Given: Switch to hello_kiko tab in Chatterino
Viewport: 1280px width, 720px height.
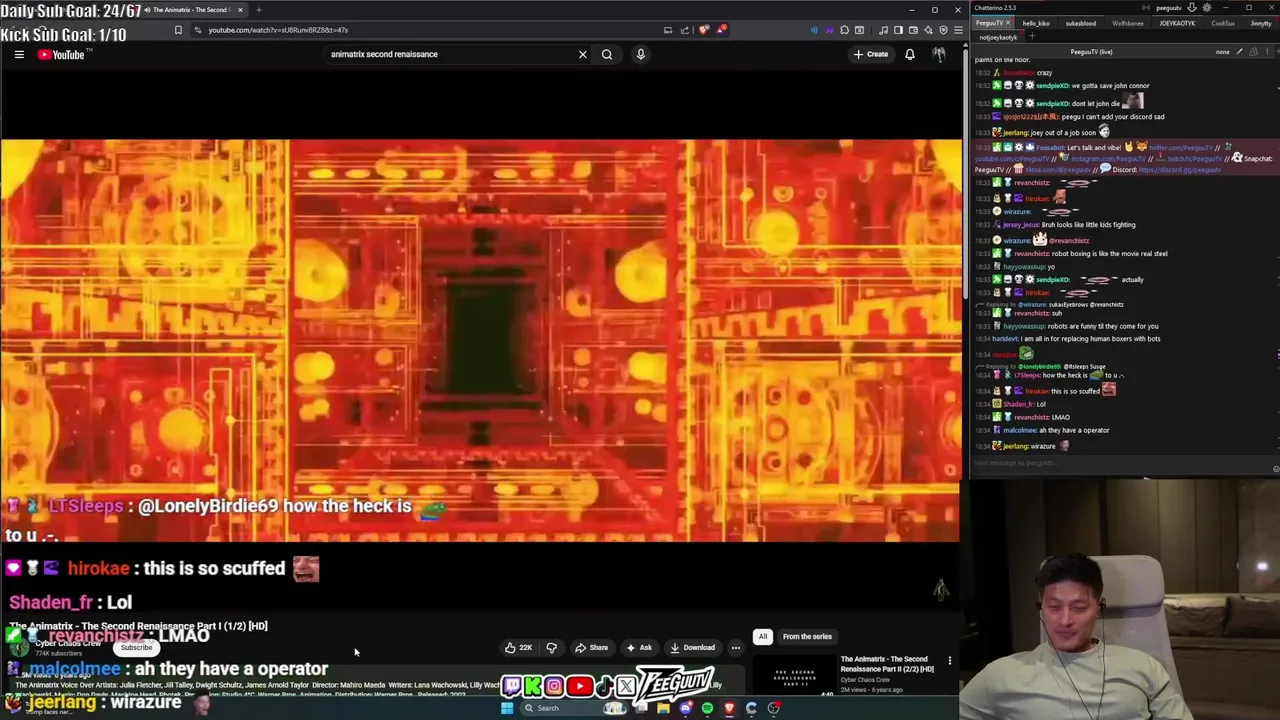Looking at the screenshot, I should coord(1036,23).
